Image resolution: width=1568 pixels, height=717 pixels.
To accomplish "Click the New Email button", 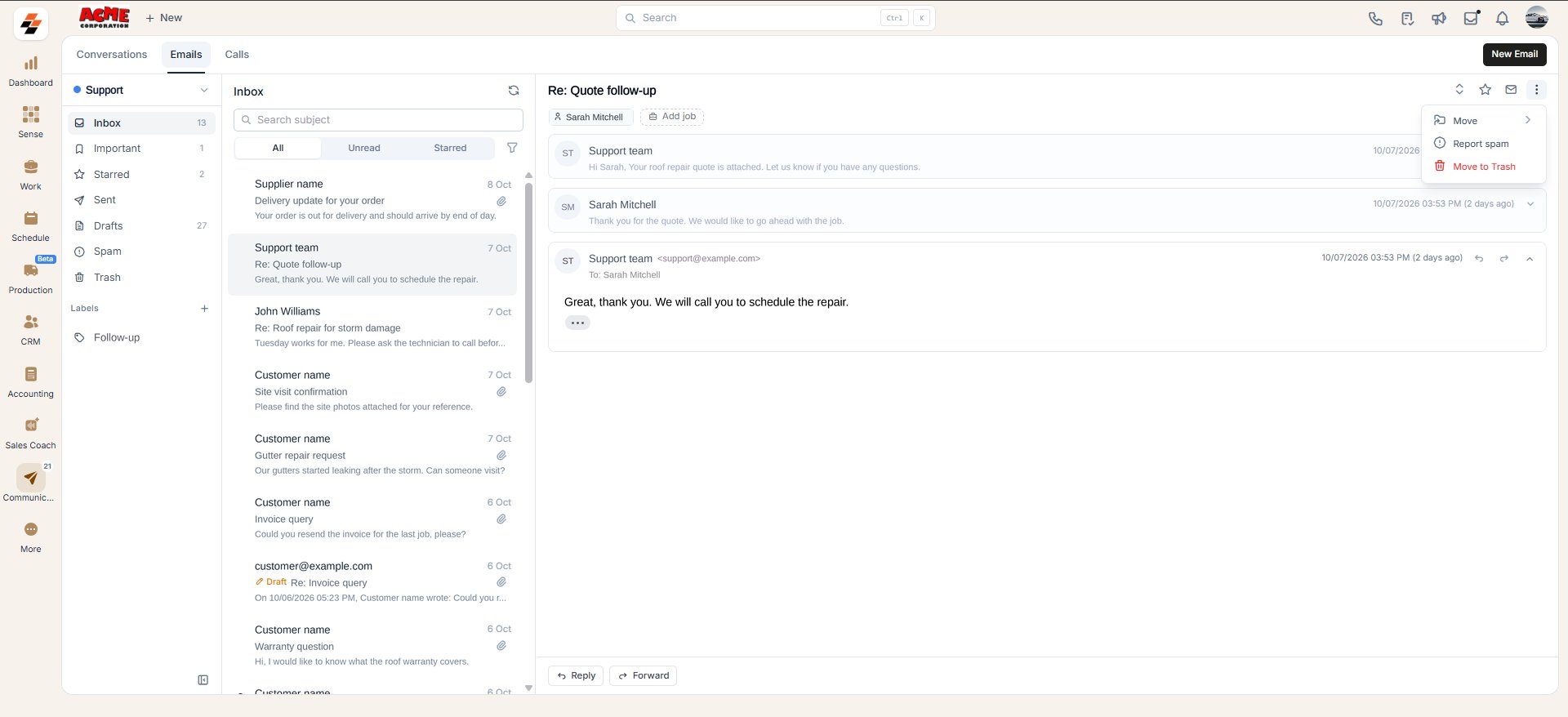I will [1514, 54].
